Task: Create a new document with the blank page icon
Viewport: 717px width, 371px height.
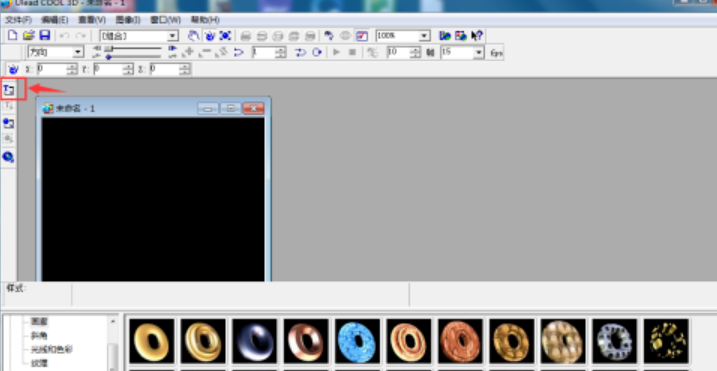Action: click(13, 36)
